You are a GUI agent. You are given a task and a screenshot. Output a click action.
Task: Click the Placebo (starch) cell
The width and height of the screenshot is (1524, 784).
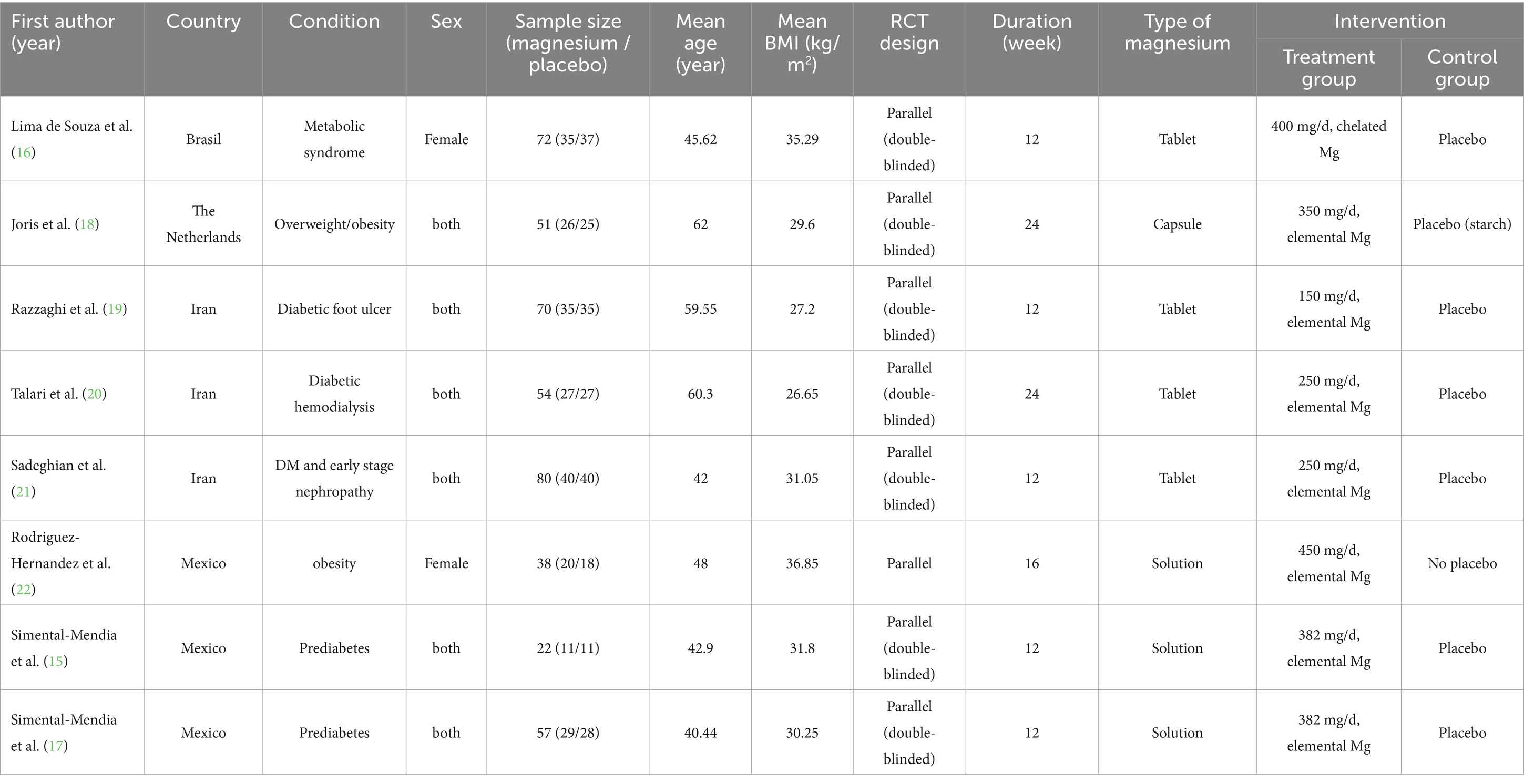pyautogui.click(x=1462, y=224)
